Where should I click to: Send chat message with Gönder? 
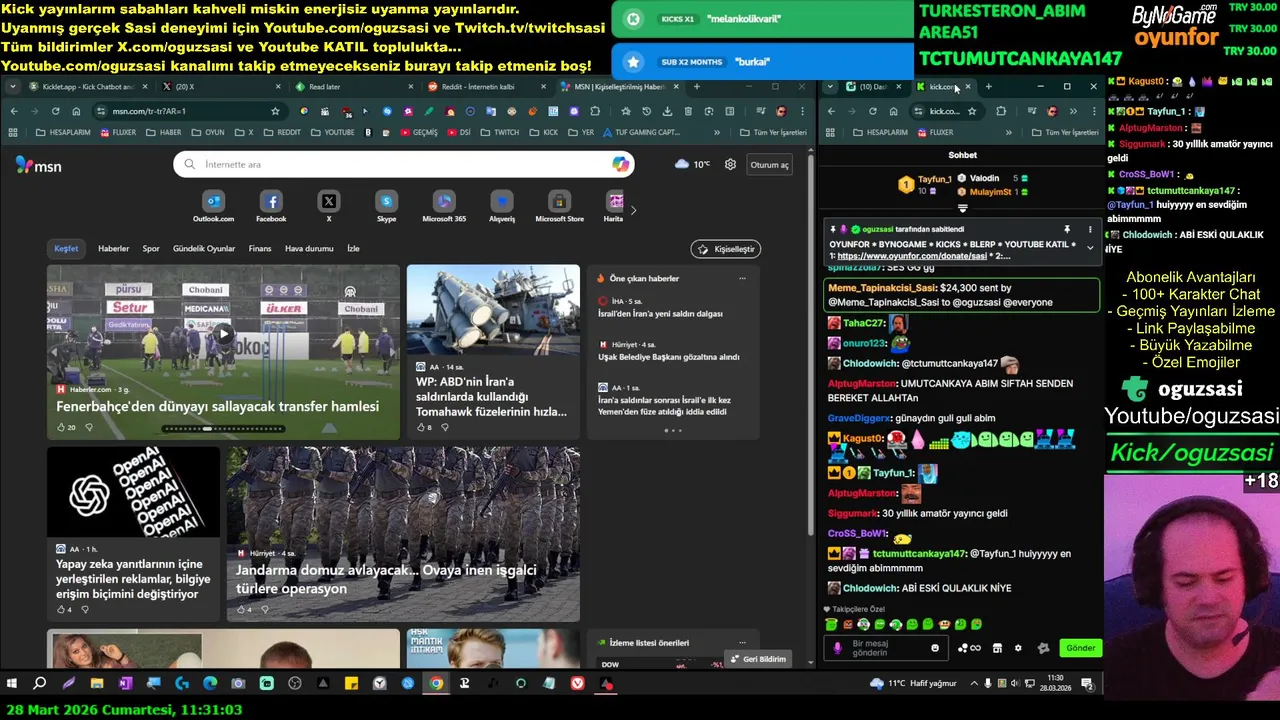[1080, 648]
